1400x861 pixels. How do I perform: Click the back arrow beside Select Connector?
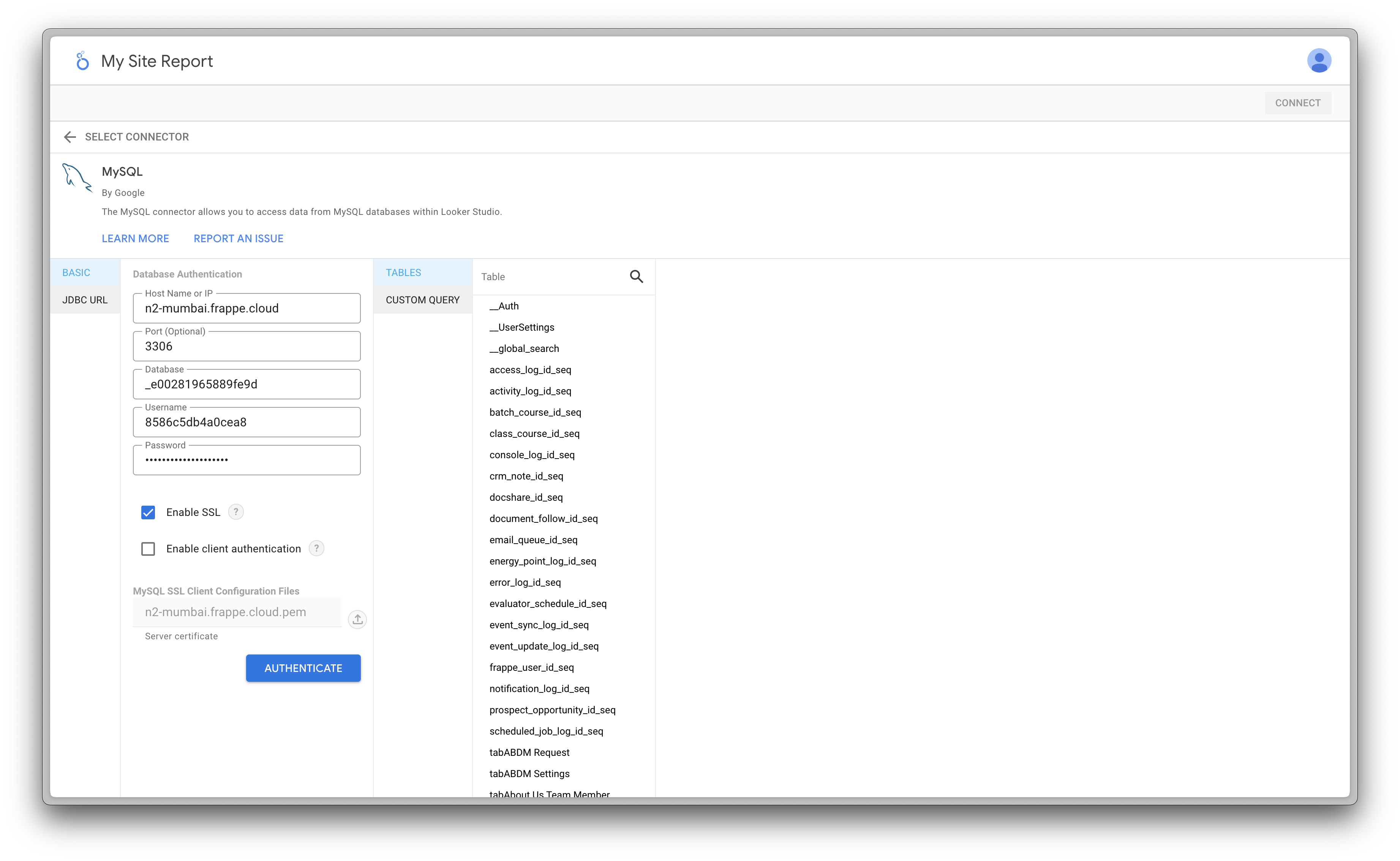coord(70,137)
